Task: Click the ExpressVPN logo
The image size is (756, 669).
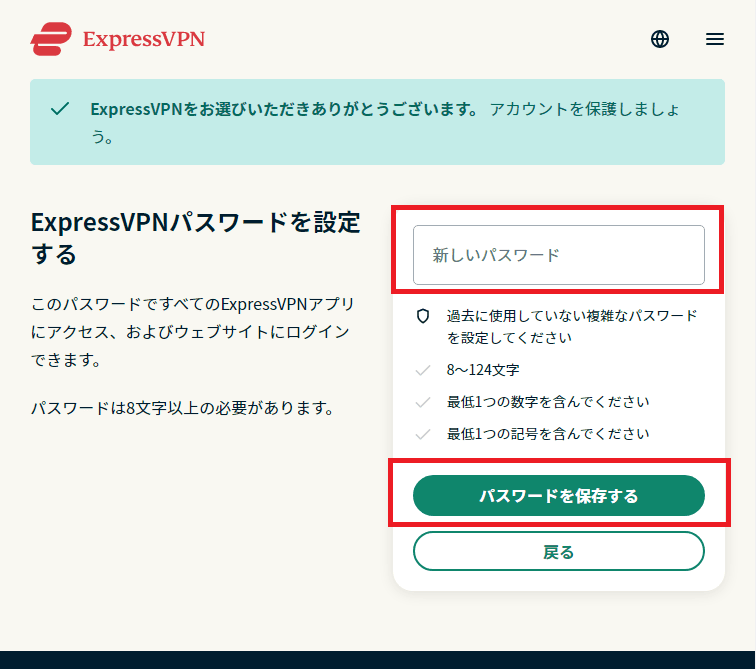Action: click(118, 39)
